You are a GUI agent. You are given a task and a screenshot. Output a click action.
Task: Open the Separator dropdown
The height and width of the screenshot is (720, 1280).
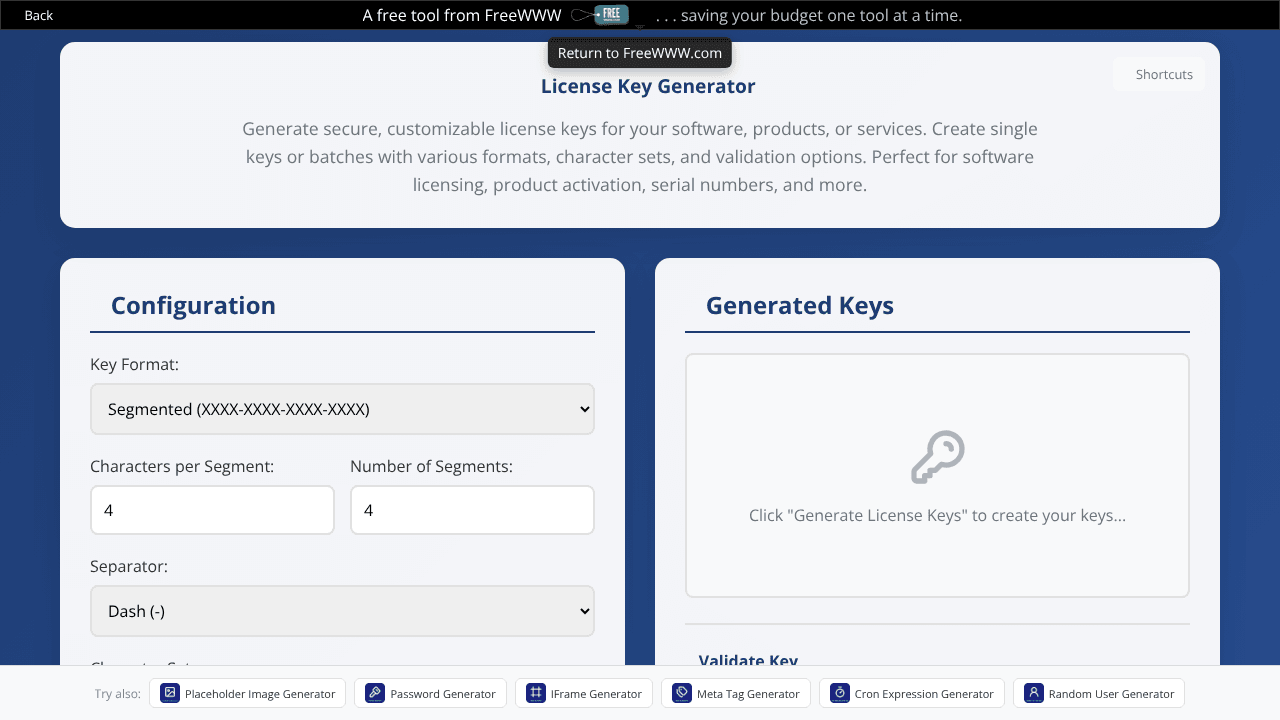pos(342,611)
